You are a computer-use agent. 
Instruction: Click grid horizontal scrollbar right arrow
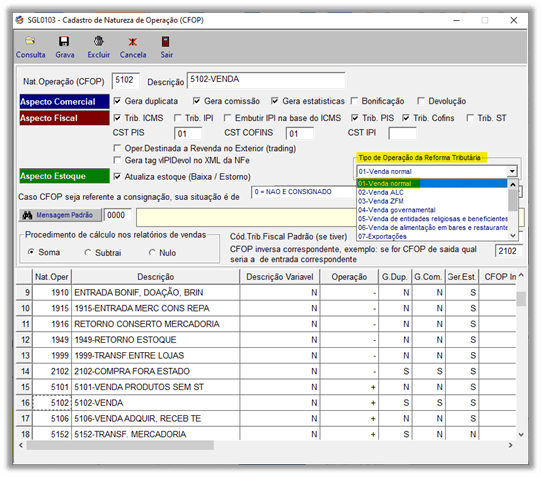pyautogui.click(x=511, y=445)
